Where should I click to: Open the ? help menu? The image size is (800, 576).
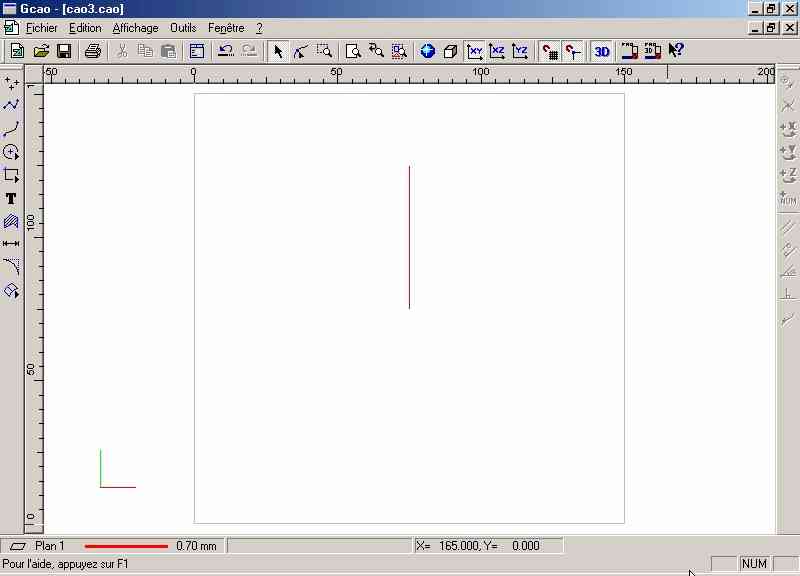(x=259, y=28)
